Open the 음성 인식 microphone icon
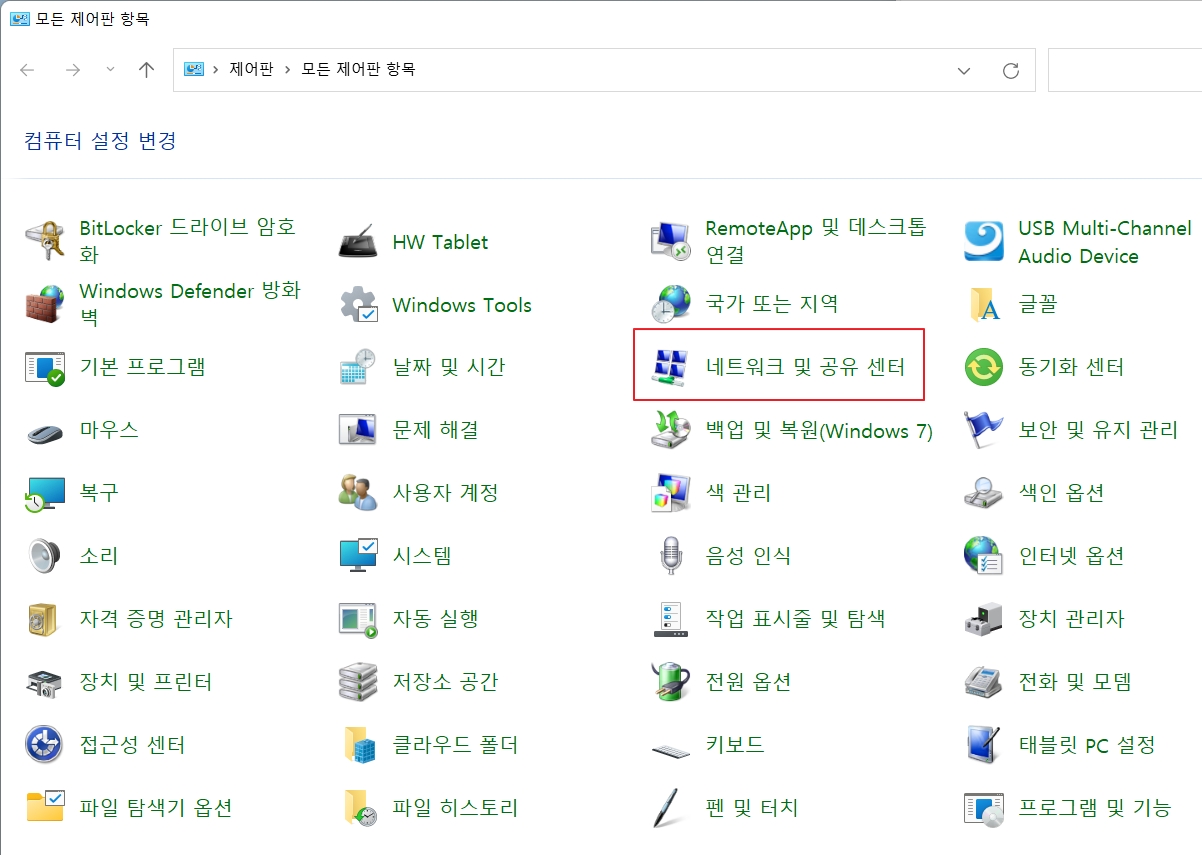This screenshot has width=1202, height=855. 671,556
